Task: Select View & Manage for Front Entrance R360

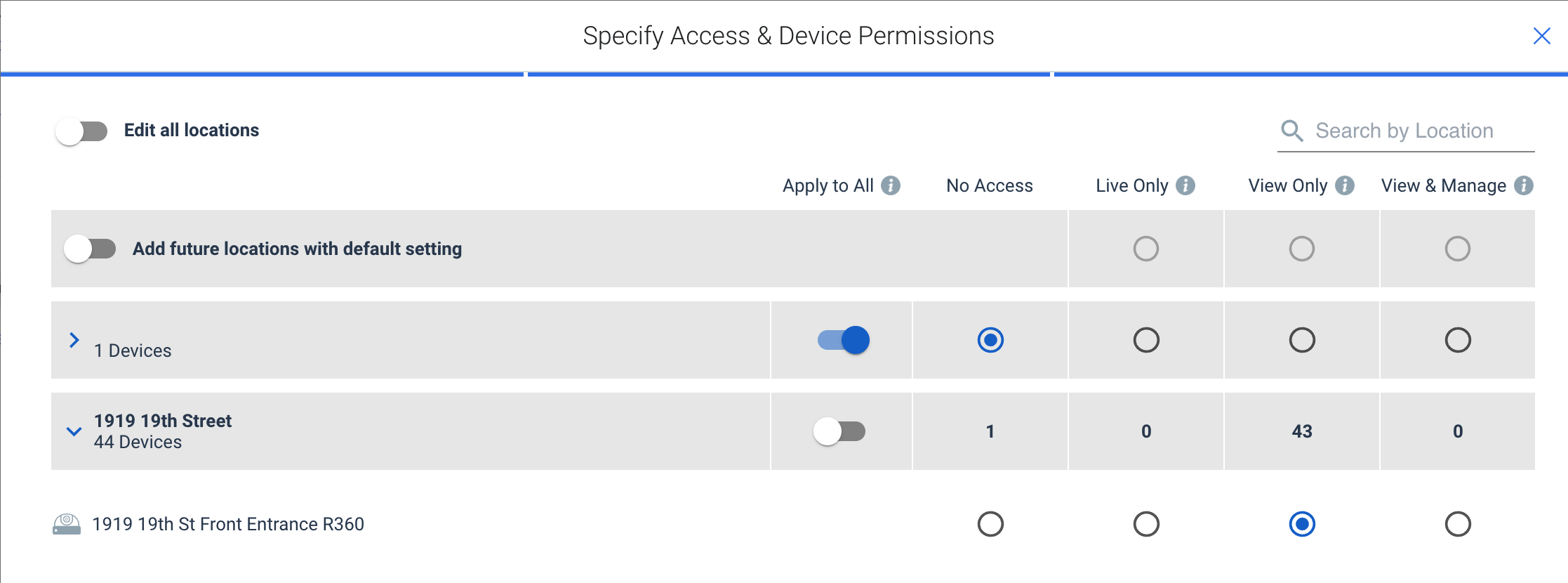Action: click(1458, 524)
